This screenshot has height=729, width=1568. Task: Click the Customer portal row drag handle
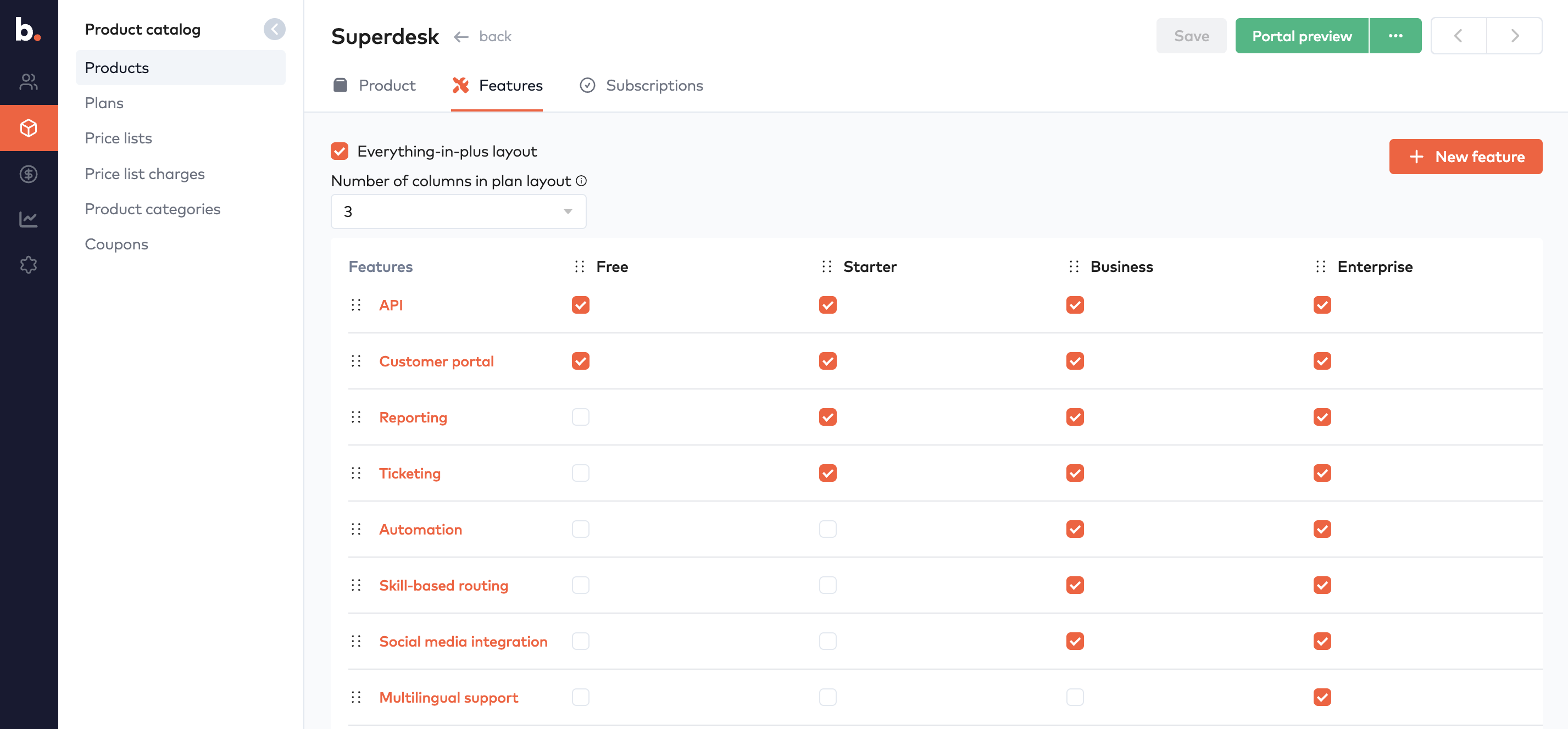356,361
